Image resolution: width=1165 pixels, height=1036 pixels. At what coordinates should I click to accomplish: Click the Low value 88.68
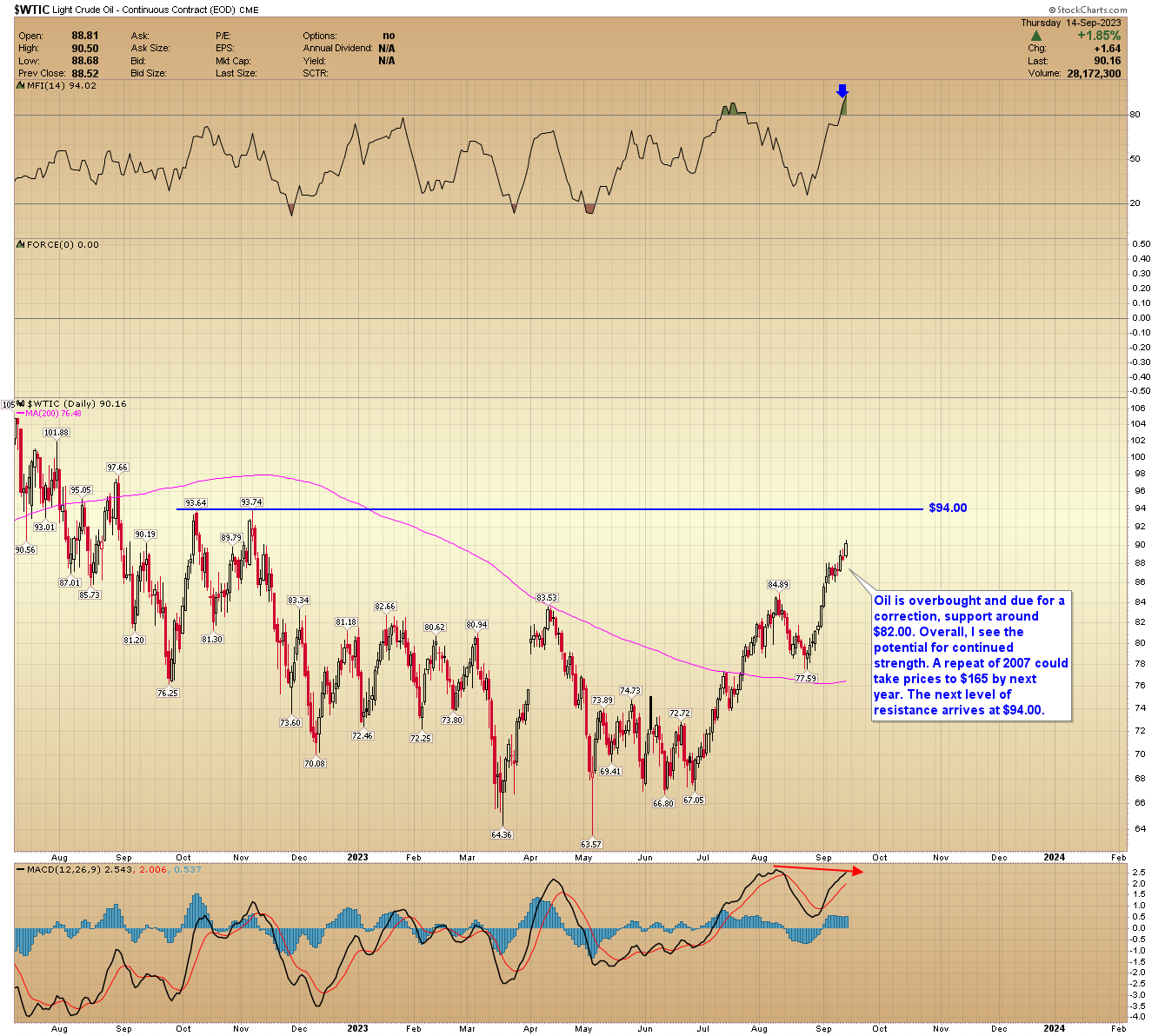[84, 61]
